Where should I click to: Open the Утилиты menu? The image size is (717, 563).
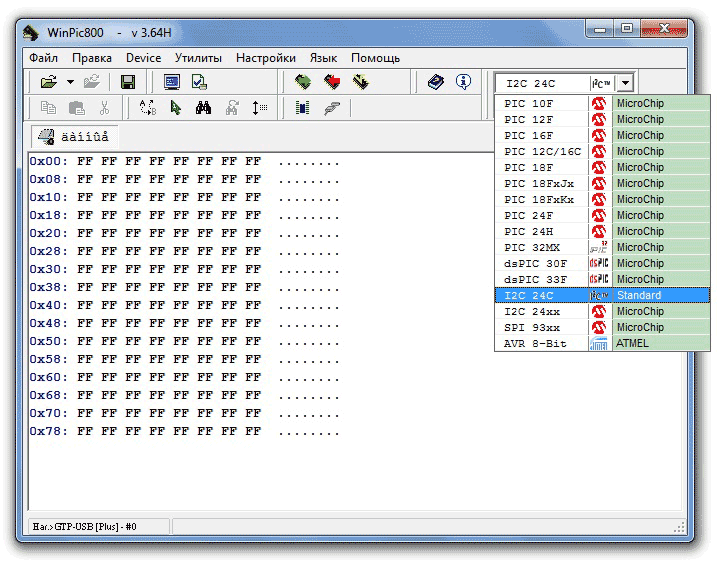(x=198, y=58)
